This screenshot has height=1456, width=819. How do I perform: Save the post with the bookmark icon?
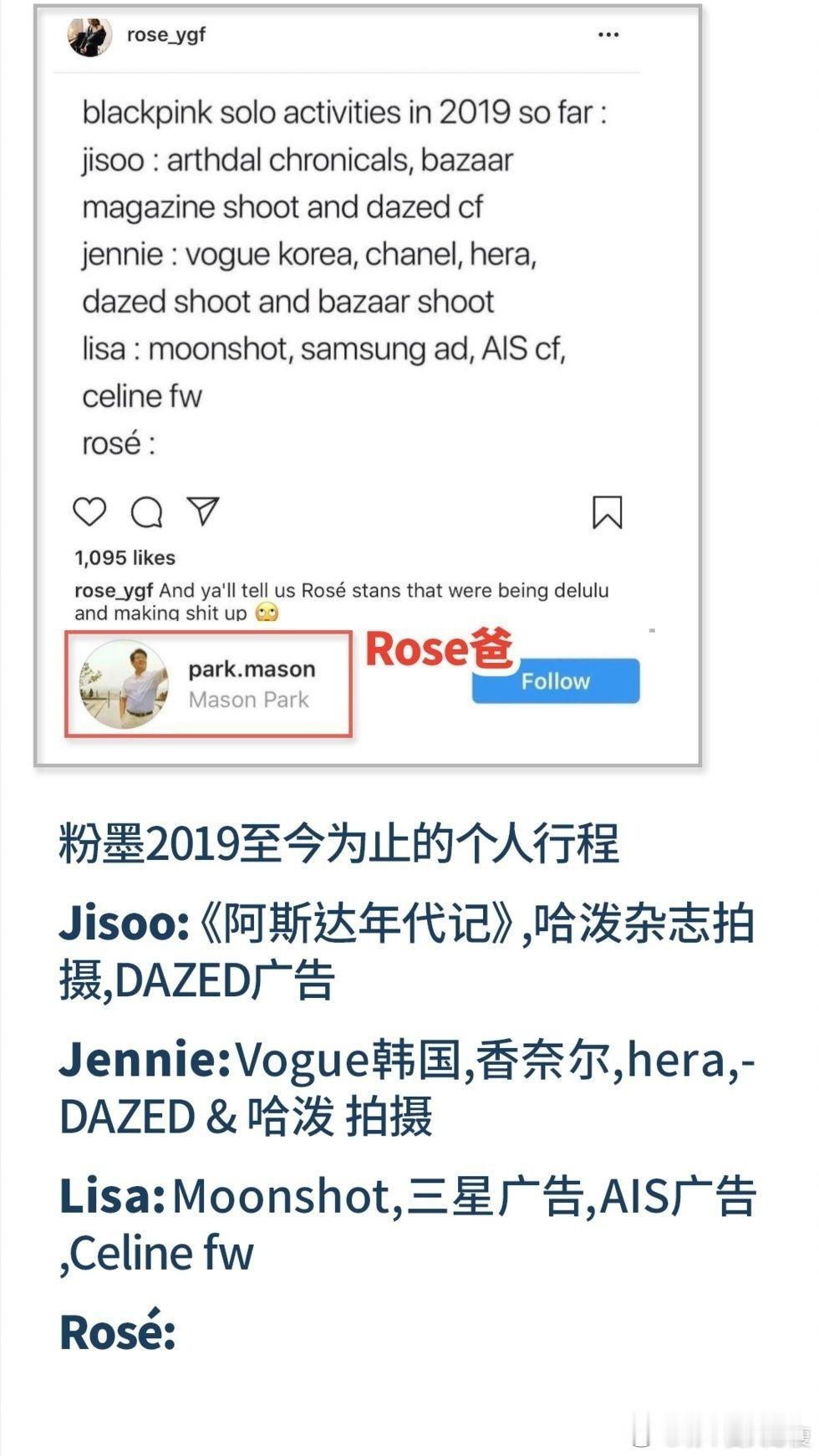(608, 512)
